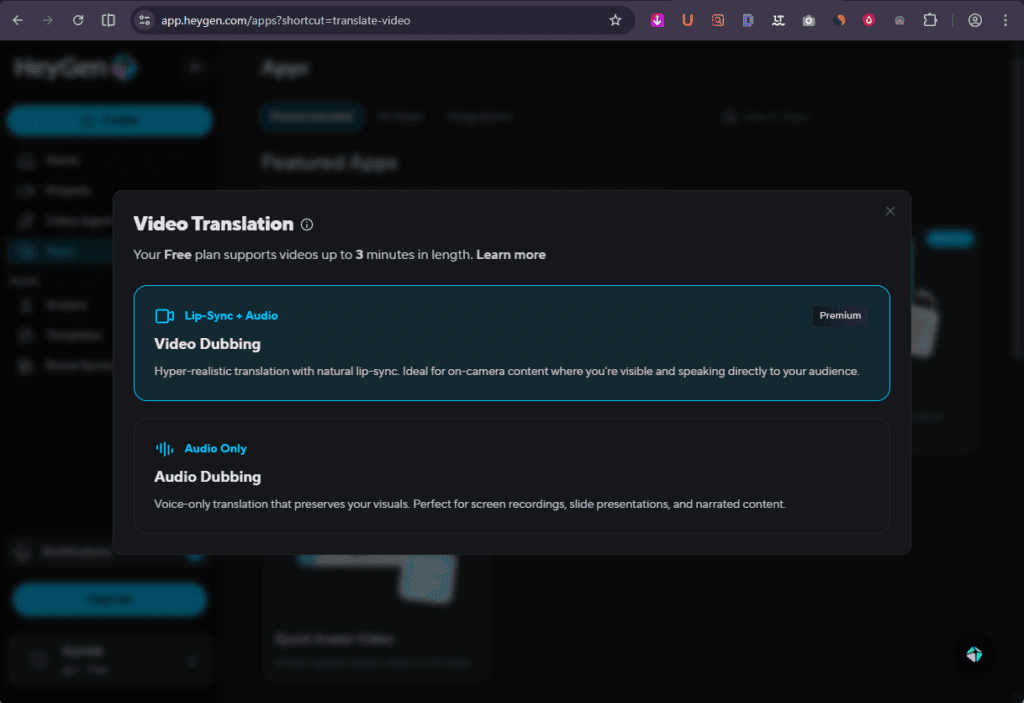Select the Video Dubbing option card
This screenshot has width=1024, height=703.
[511, 343]
